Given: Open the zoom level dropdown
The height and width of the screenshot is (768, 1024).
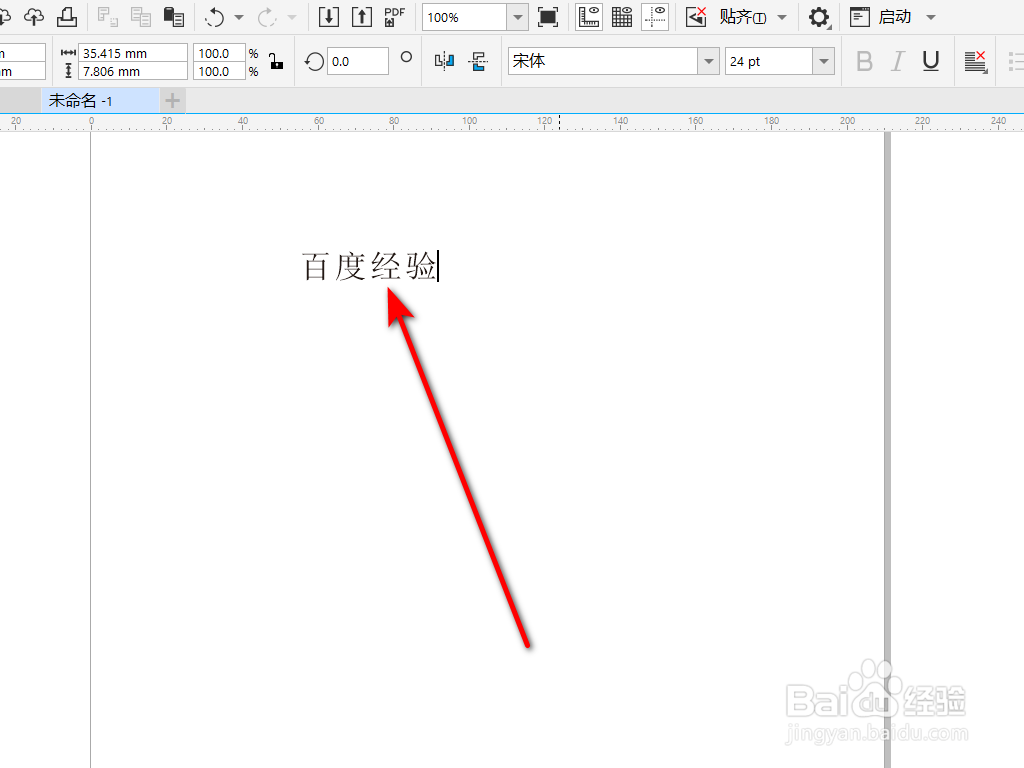Looking at the screenshot, I should (517, 17).
